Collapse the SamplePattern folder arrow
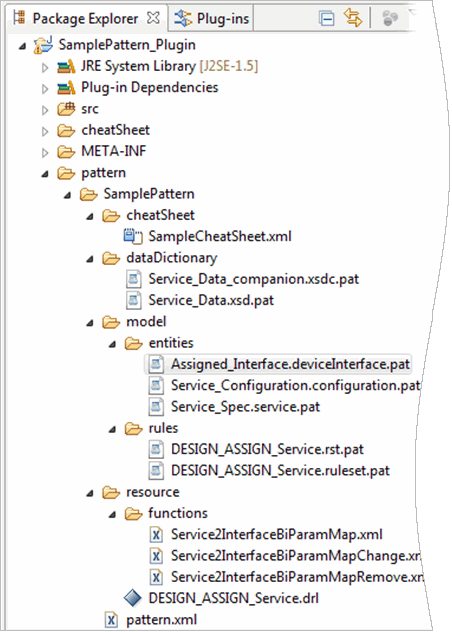 [x=68, y=196]
